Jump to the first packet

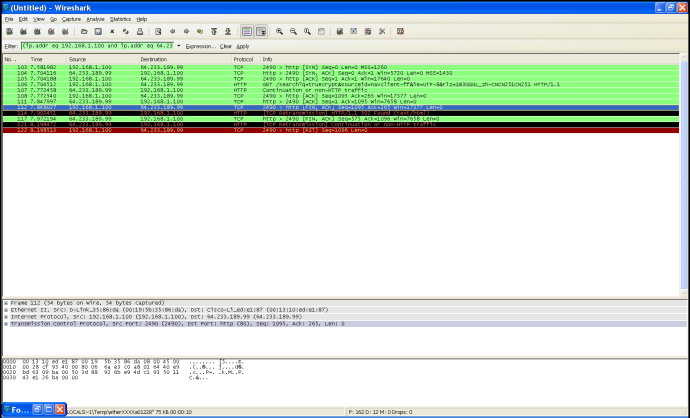(214, 32)
